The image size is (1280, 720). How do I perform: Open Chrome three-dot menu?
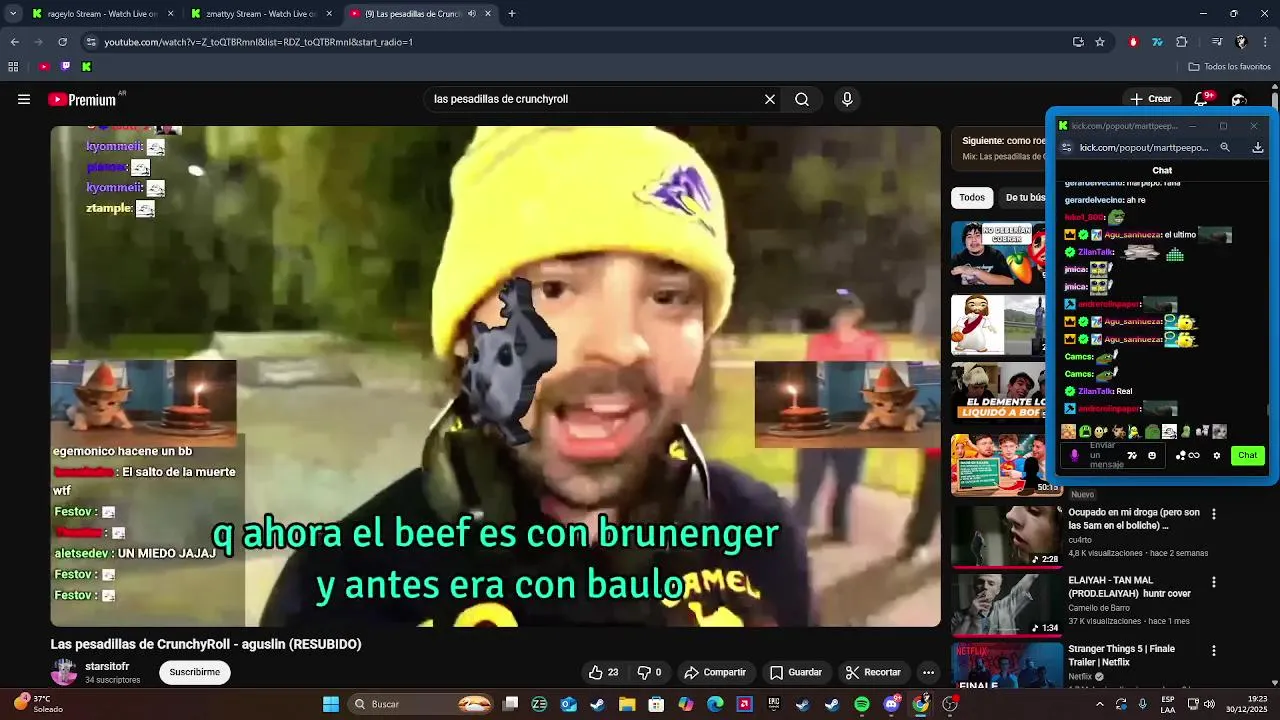1266,42
